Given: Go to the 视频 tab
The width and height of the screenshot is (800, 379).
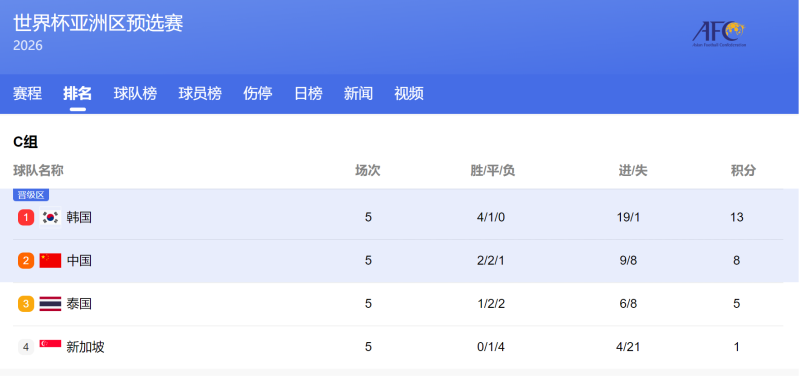Looking at the screenshot, I should pos(409,93).
